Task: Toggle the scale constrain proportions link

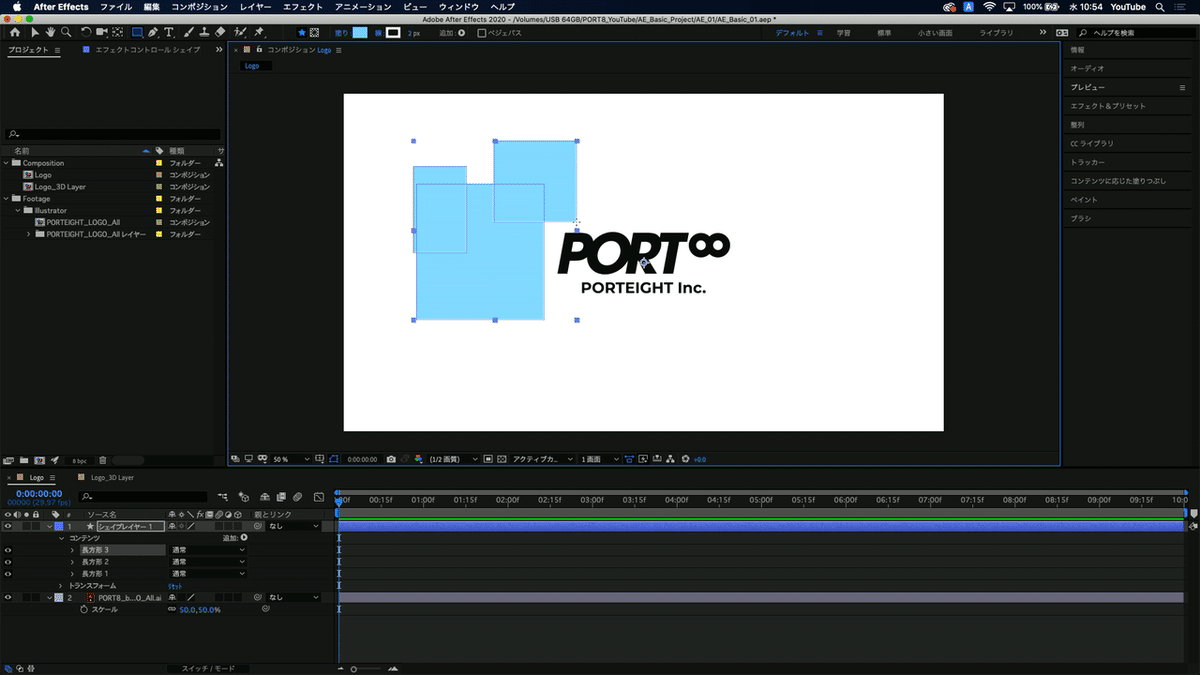Action: [171, 609]
